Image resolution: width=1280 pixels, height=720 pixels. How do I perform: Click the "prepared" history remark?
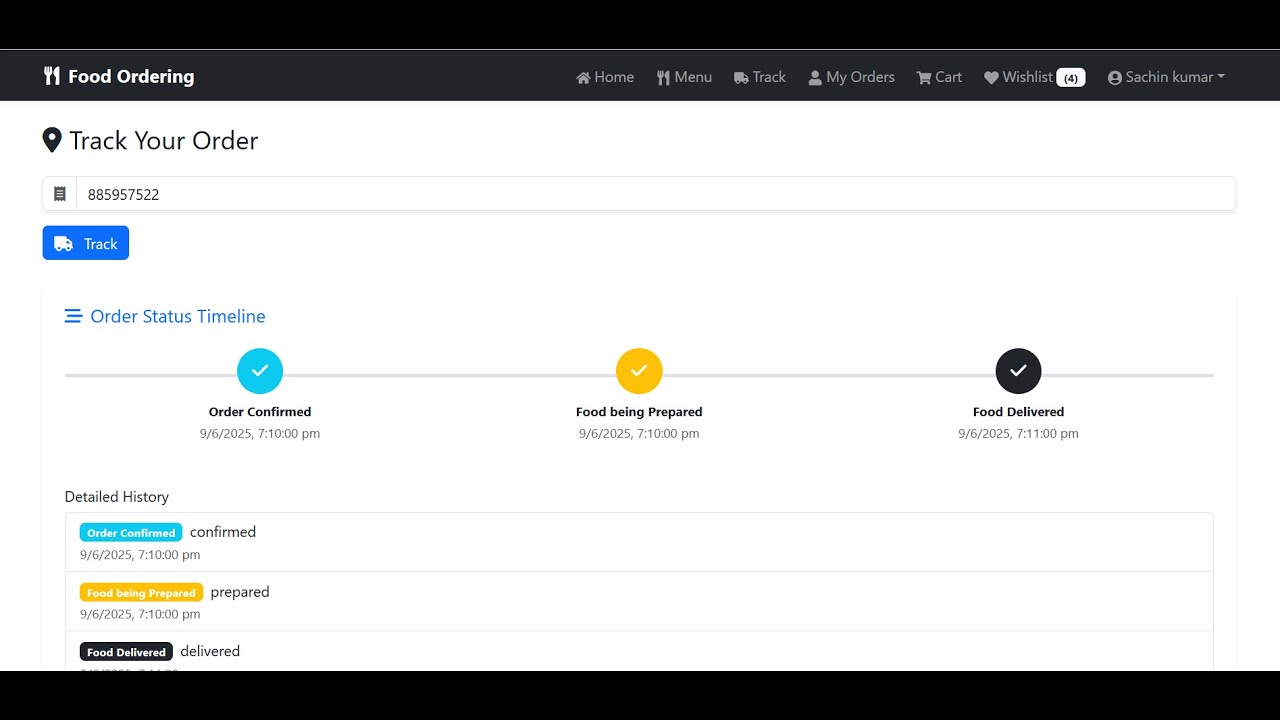240,592
